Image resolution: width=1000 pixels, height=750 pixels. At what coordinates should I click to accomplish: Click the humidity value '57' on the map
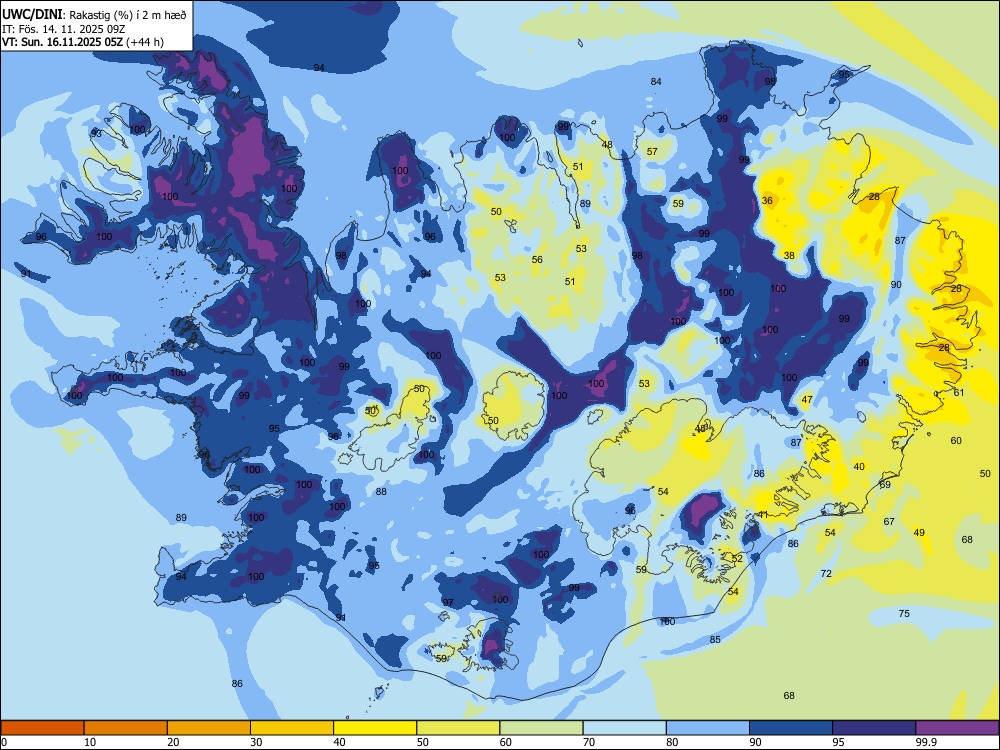click(x=652, y=152)
